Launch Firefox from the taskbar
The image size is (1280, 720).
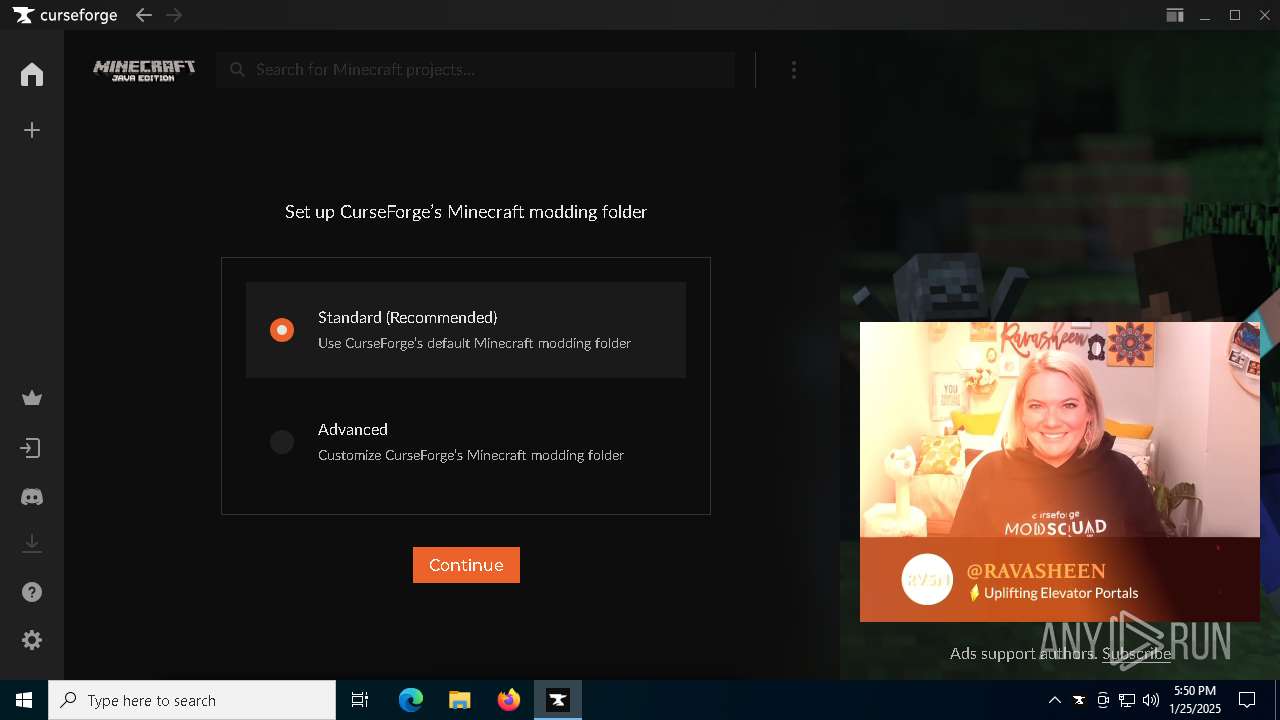click(509, 700)
